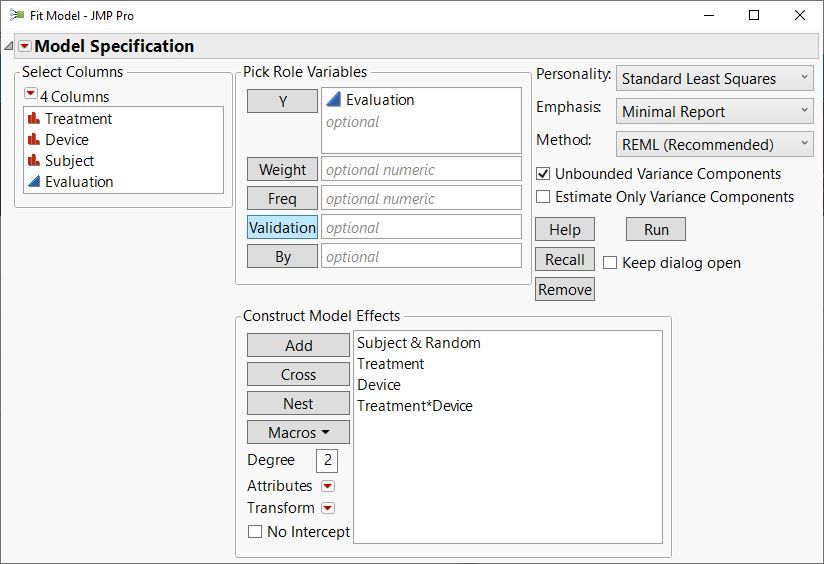
Task: Select the Subject & Random effect
Action: [418, 343]
